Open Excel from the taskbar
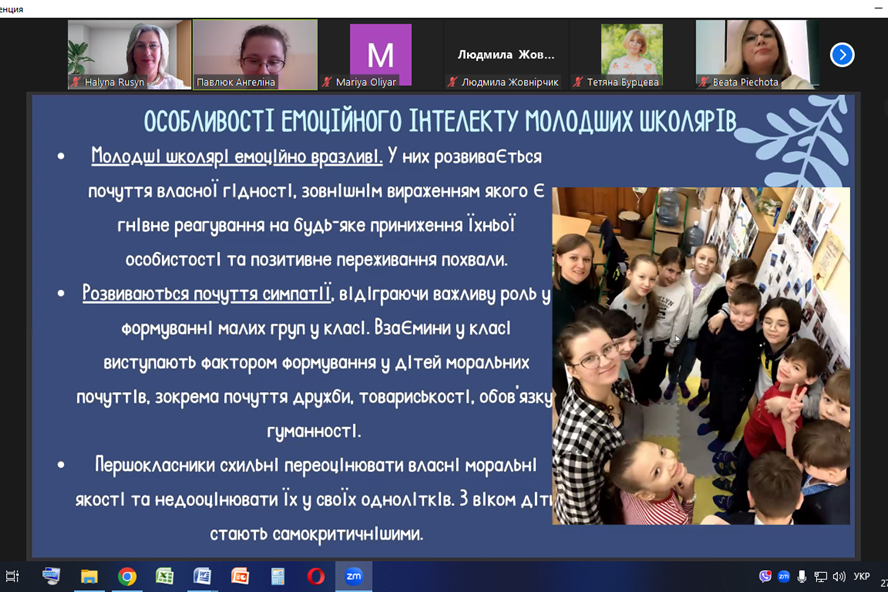Image resolution: width=888 pixels, height=592 pixels. pos(165,576)
